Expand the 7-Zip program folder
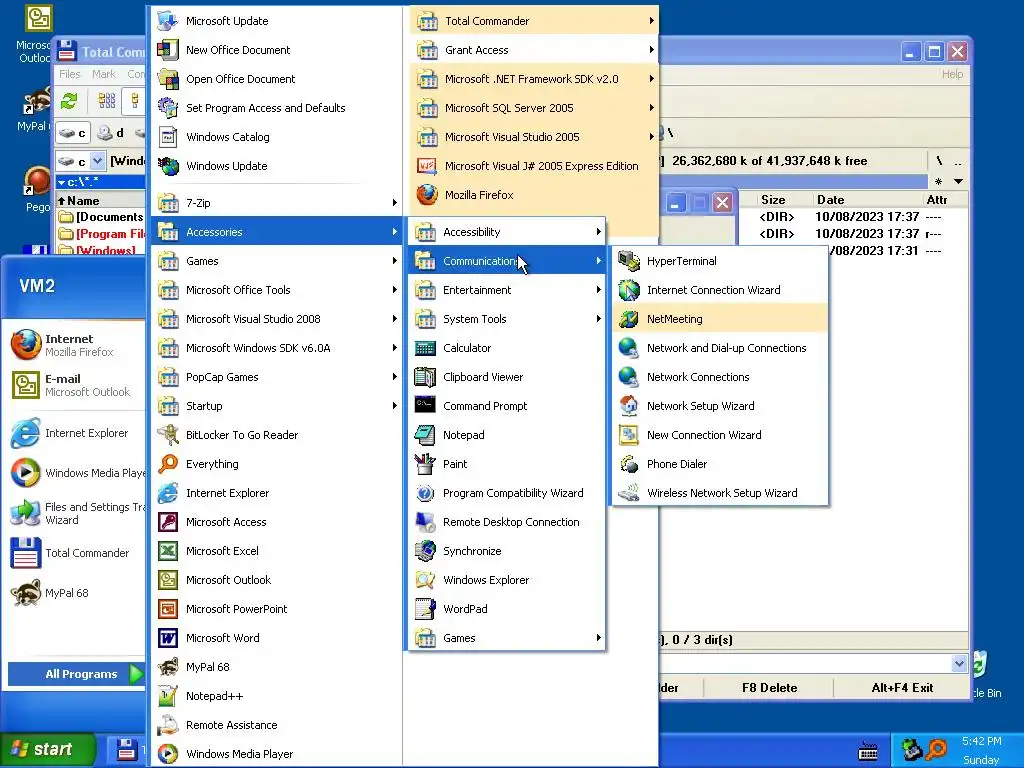Viewport: 1024px width, 768px height. tap(277, 202)
